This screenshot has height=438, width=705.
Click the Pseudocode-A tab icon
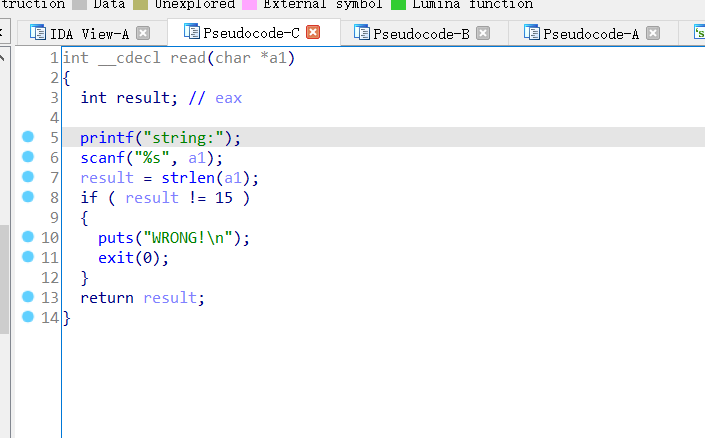click(532, 33)
